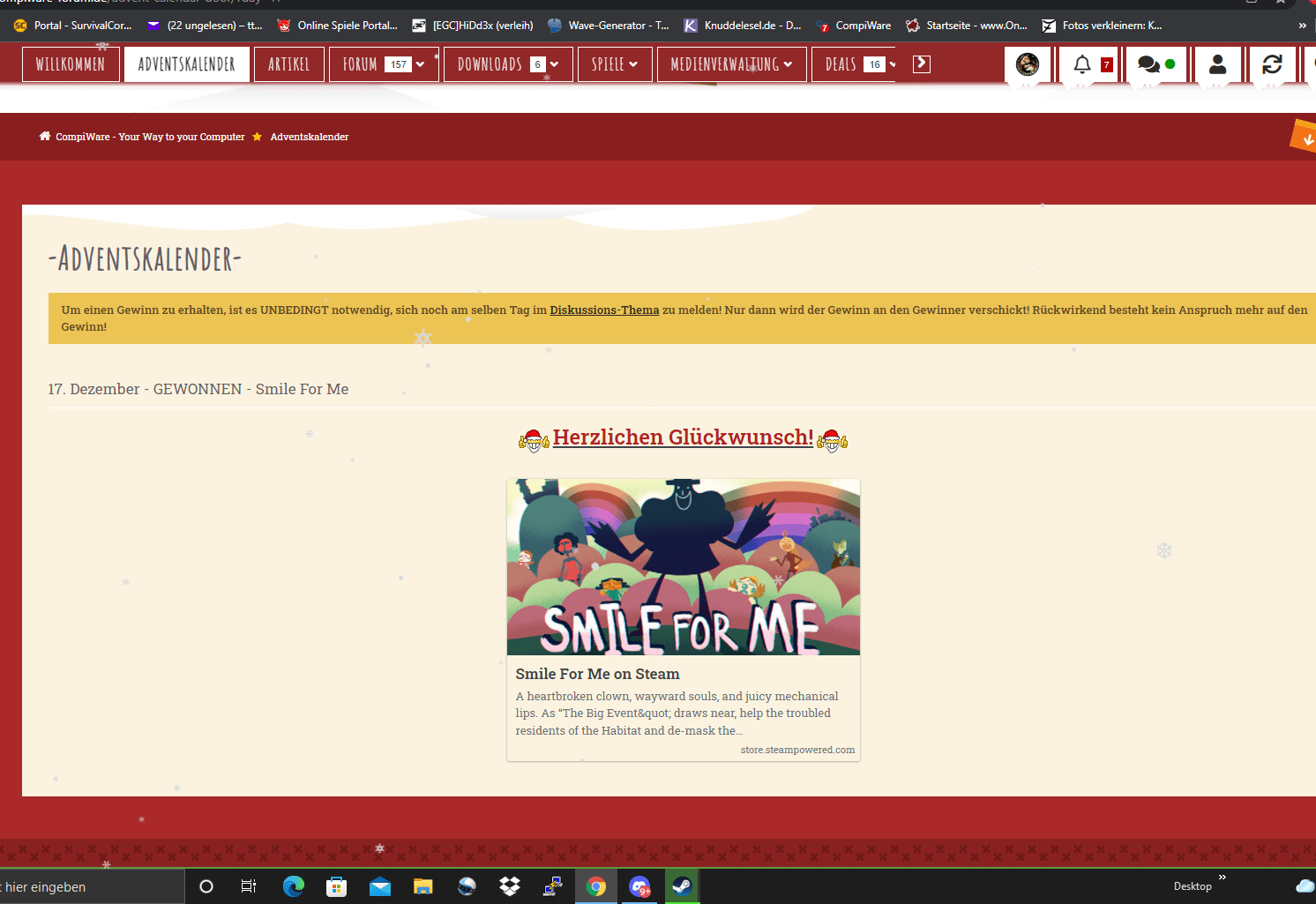Click the Herzlichen Glückwunsch! link
The height and width of the screenshot is (904, 1316).
pos(683,437)
